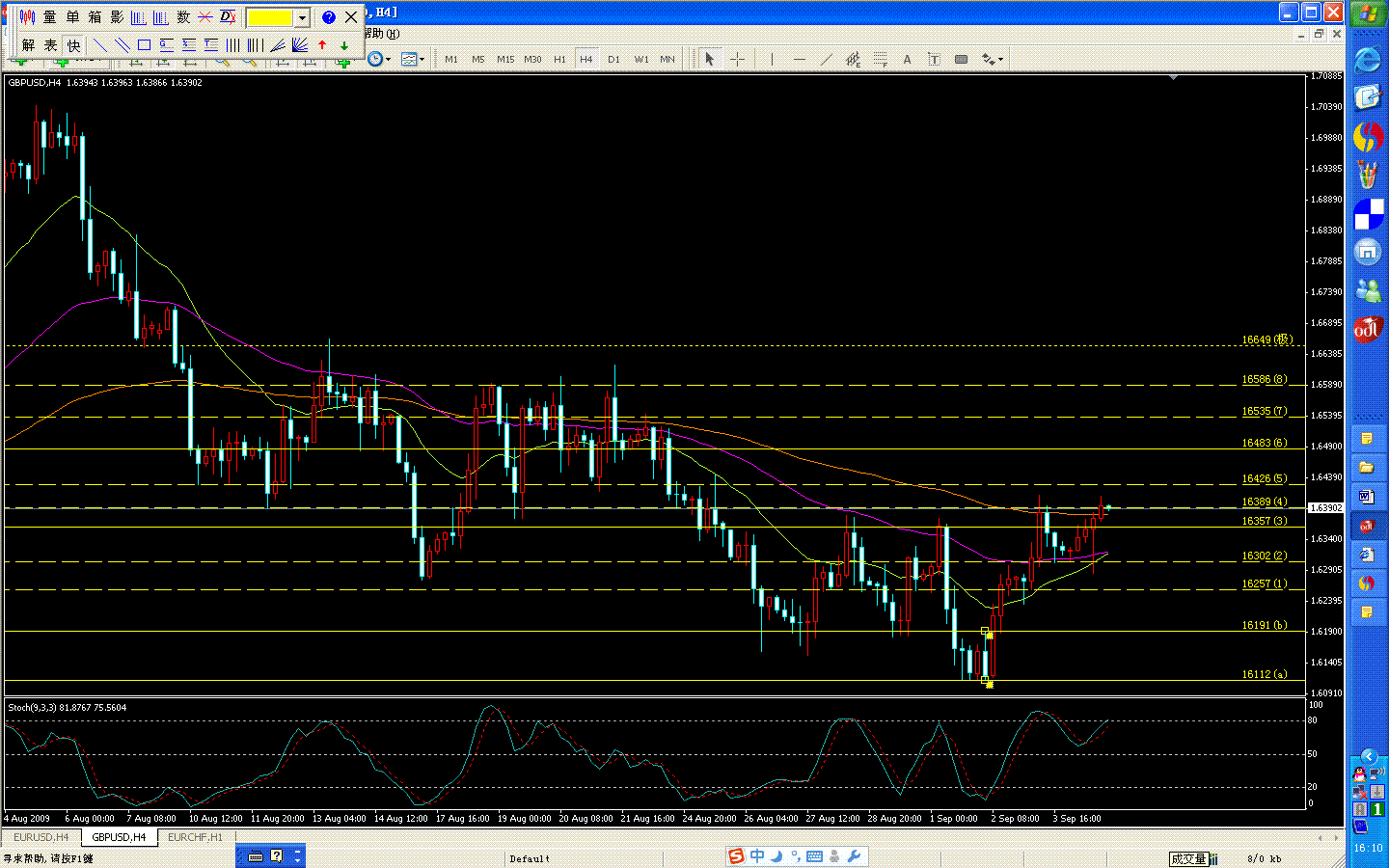Click the 单 button in floating toolbar
Viewport: 1389px width, 868px height.
[72, 17]
